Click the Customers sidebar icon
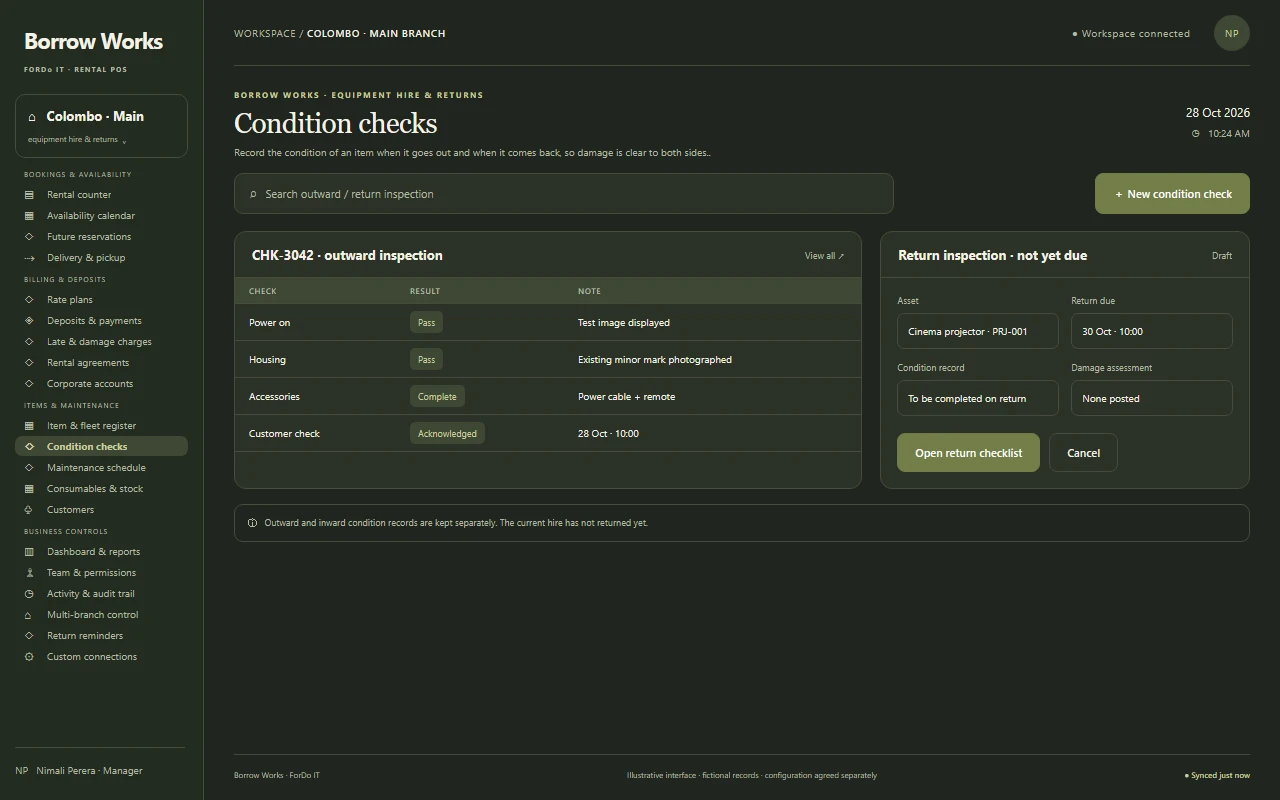 (29, 510)
